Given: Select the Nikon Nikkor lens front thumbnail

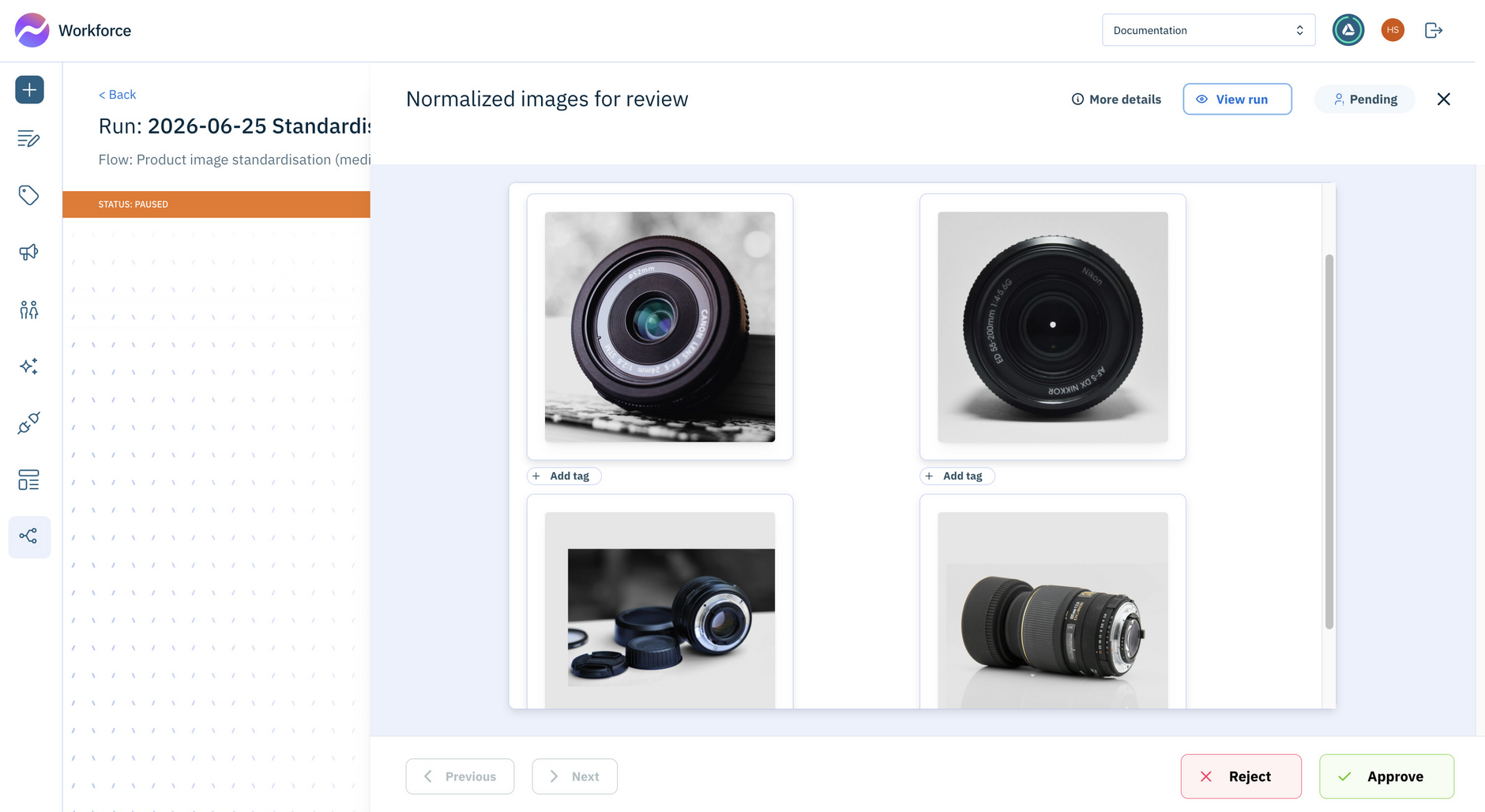Looking at the screenshot, I should click(1053, 327).
